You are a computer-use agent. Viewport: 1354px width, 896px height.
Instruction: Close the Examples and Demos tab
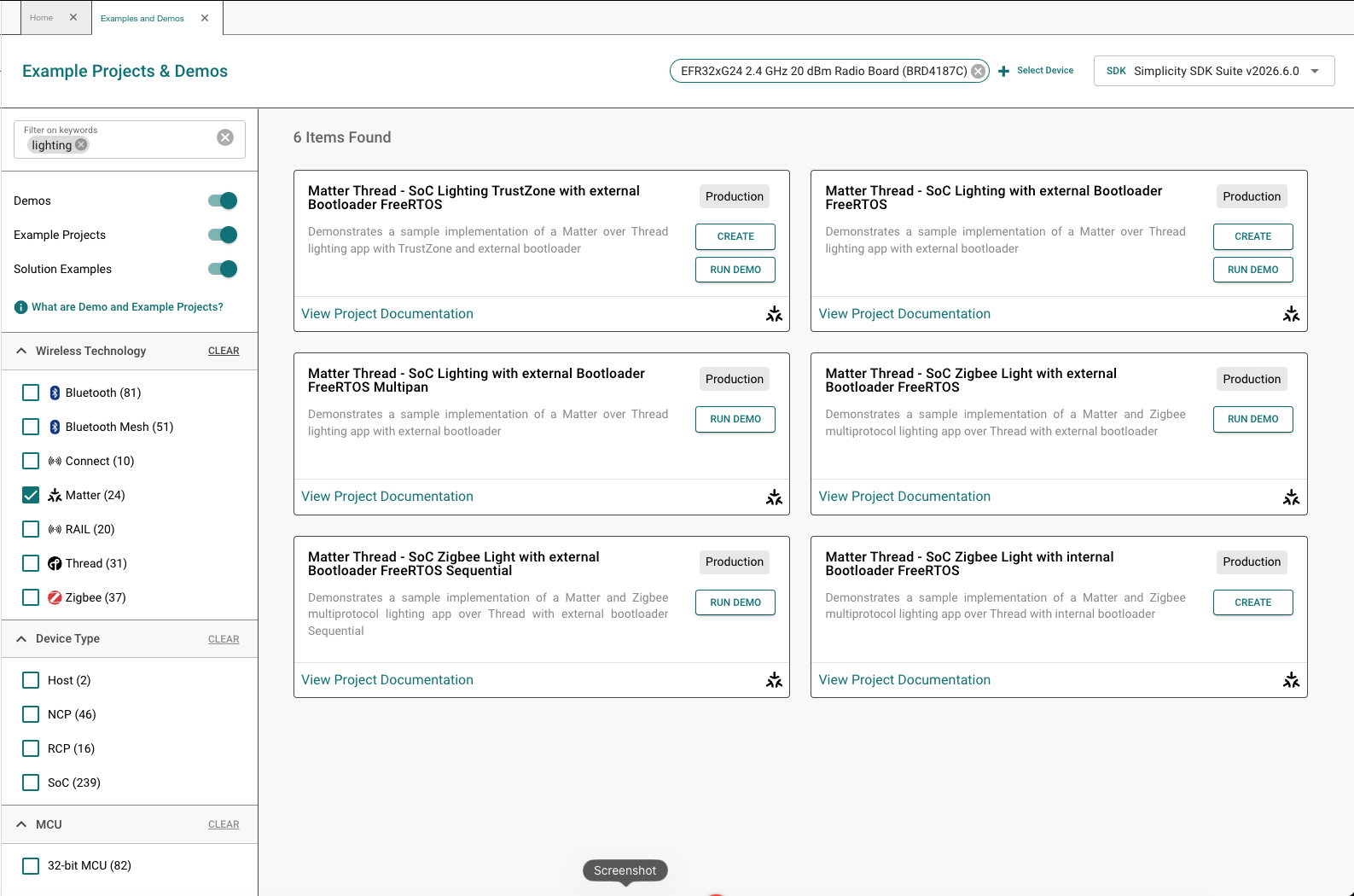click(x=205, y=18)
